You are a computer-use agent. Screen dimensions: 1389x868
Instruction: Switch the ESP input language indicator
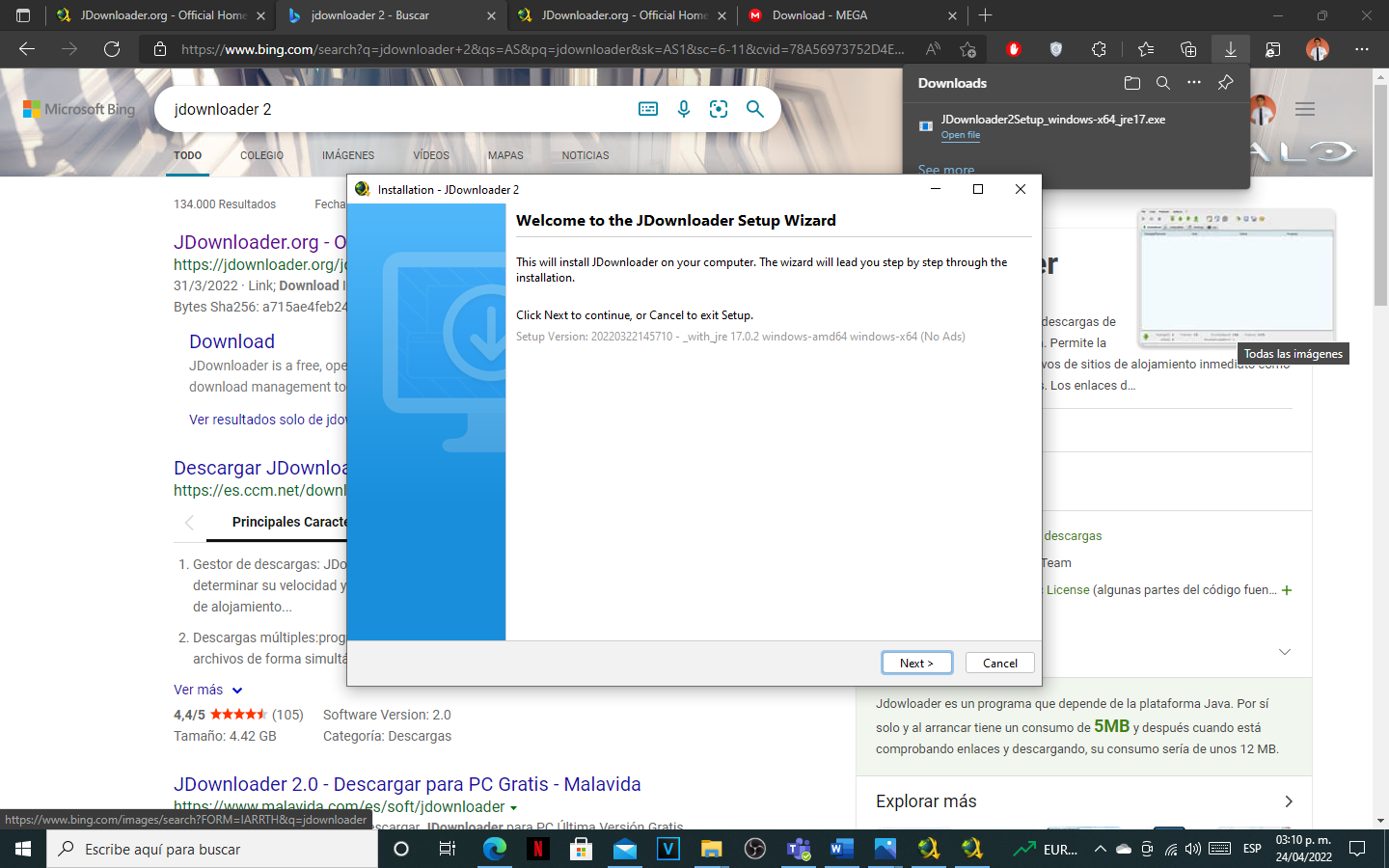coord(1252,849)
